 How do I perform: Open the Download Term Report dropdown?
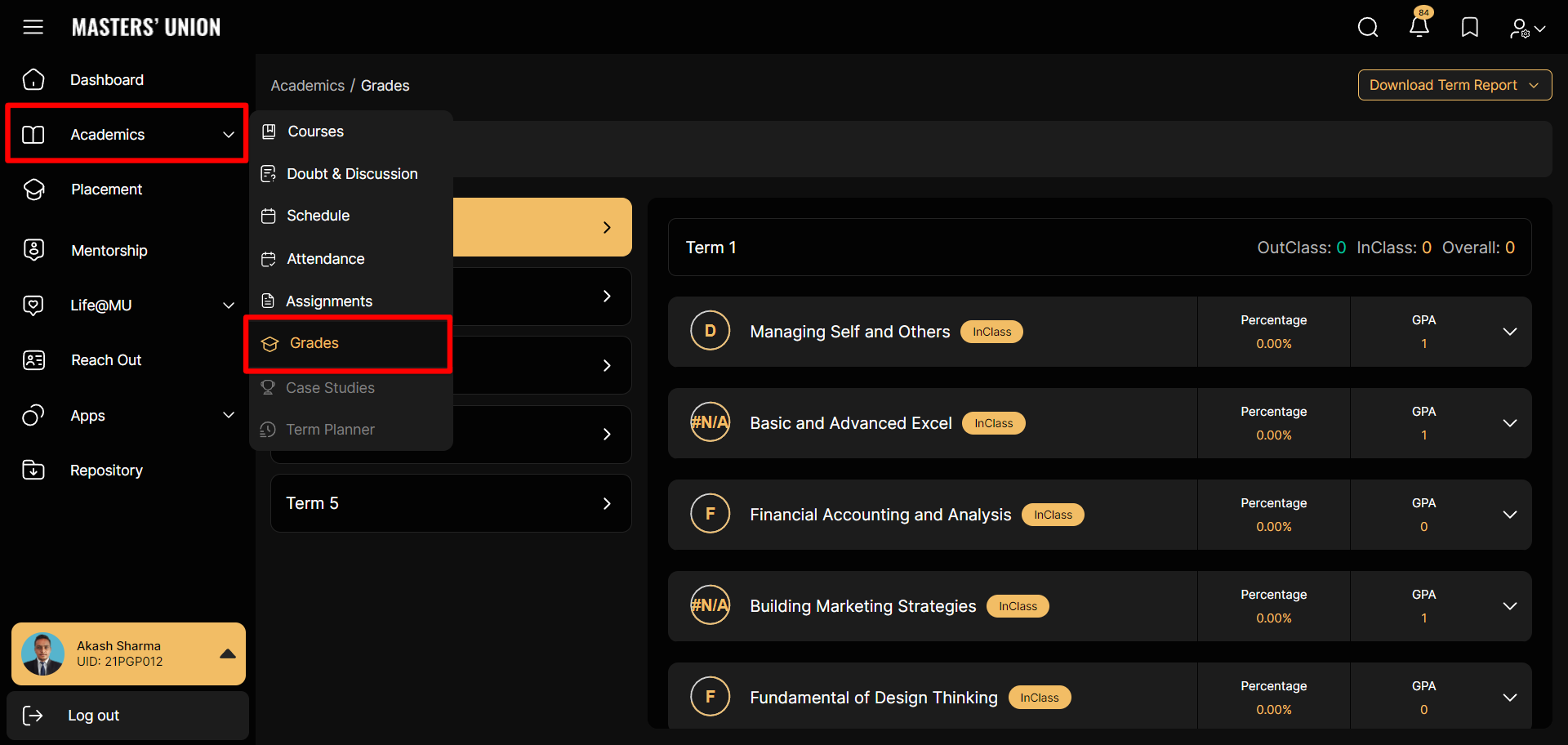point(1454,85)
